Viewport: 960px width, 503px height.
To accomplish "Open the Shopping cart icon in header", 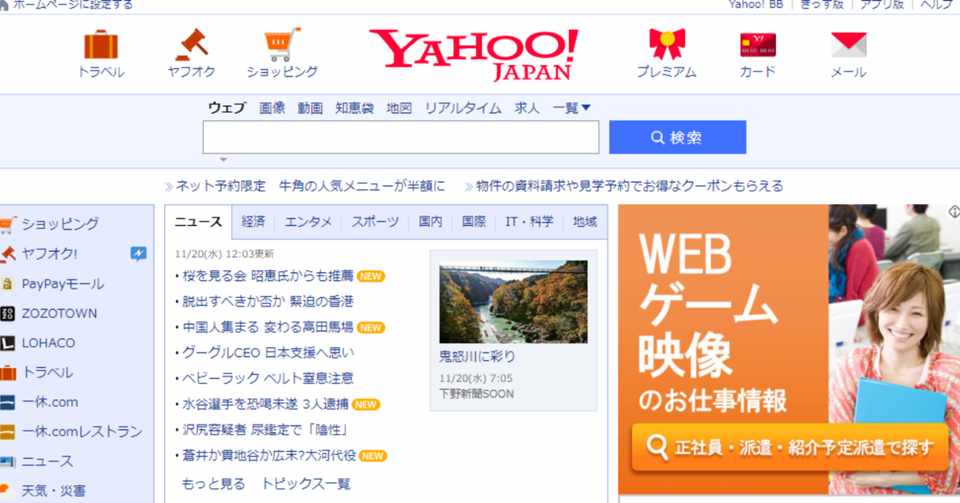I will pyautogui.click(x=282, y=44).
